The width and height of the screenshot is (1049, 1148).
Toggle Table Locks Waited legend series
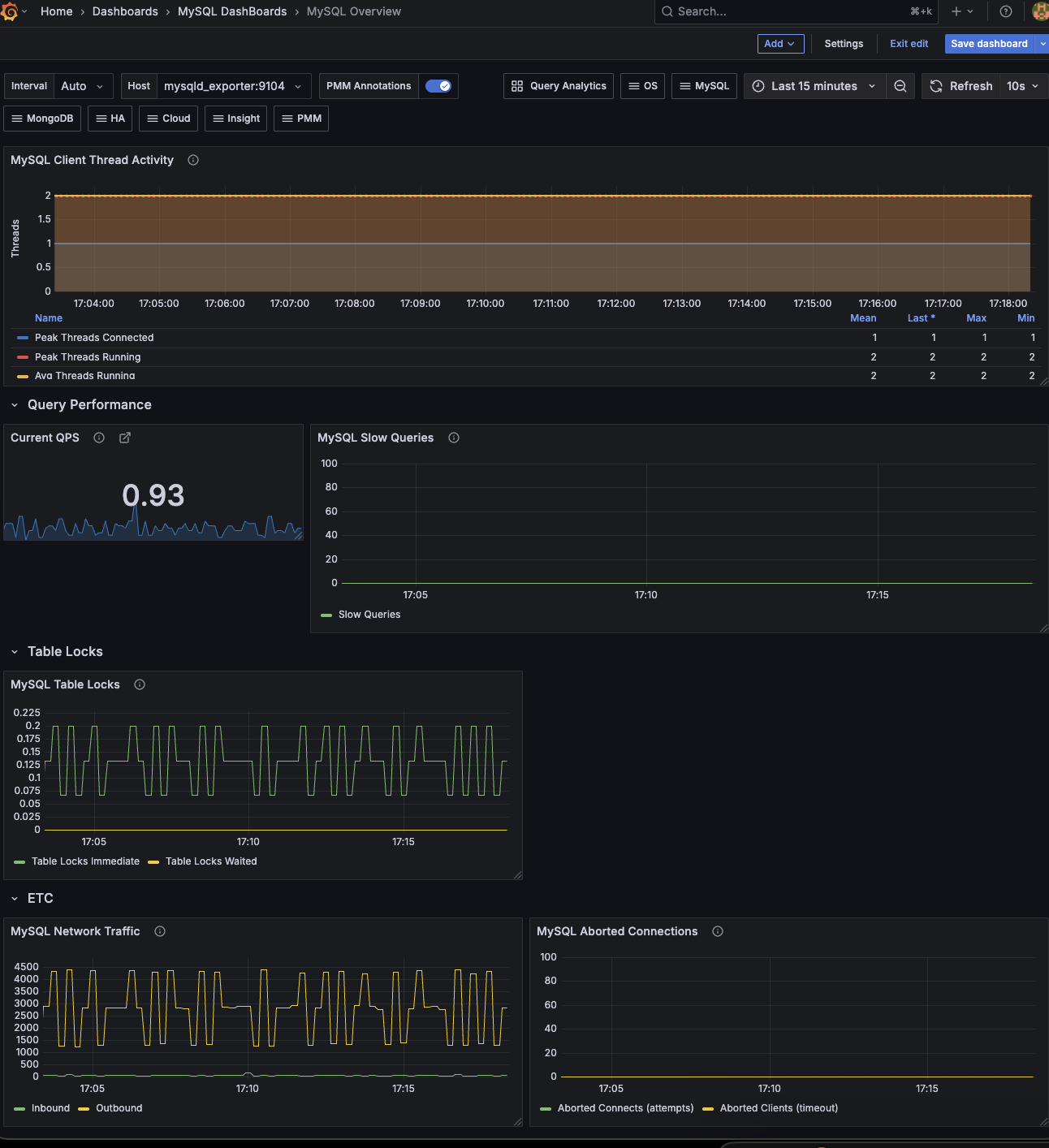coord(210,861)
